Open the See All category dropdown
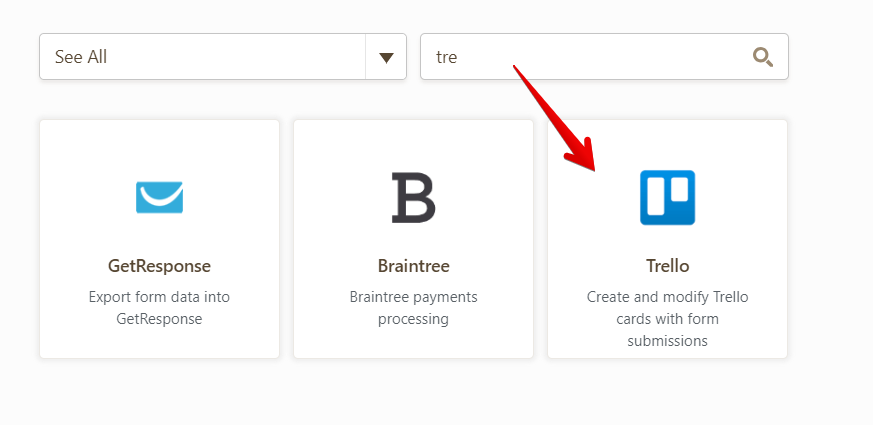Image resolution: width=873 pixels, height=425 pixels. tap(222, 57)
